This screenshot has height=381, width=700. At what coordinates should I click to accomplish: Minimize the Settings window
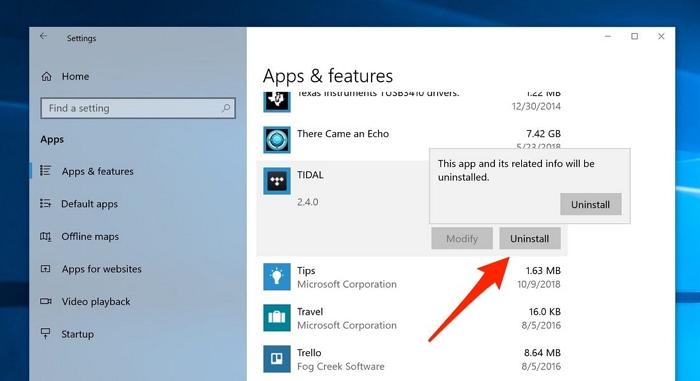coord(608,36)
